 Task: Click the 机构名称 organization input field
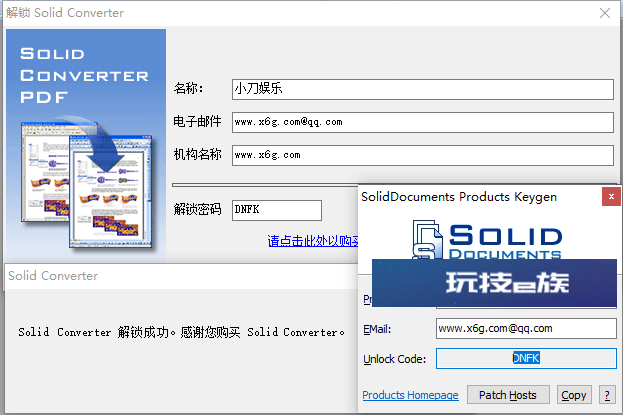tap(423, 155)
